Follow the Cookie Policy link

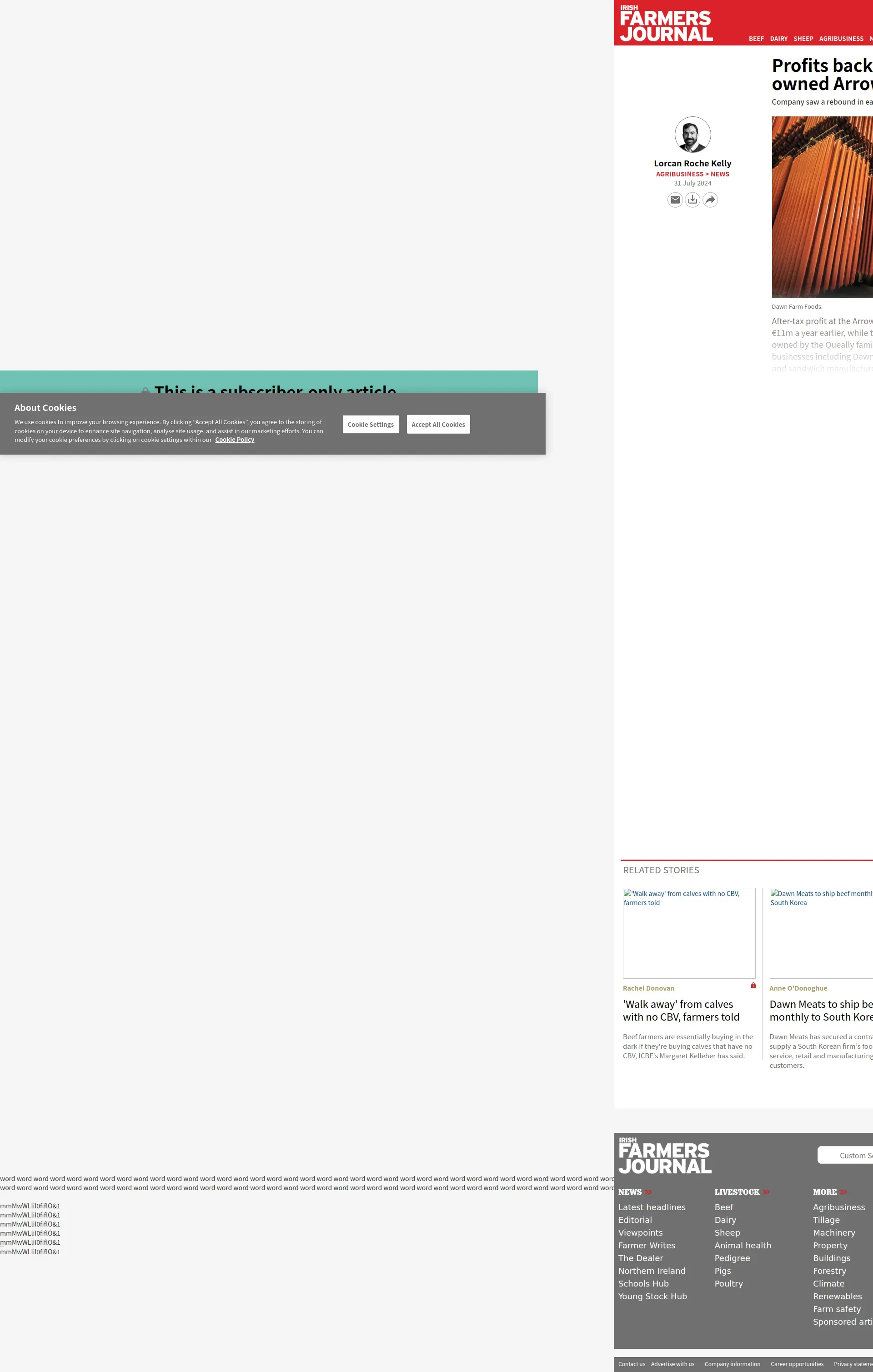(x=235, y=440)
